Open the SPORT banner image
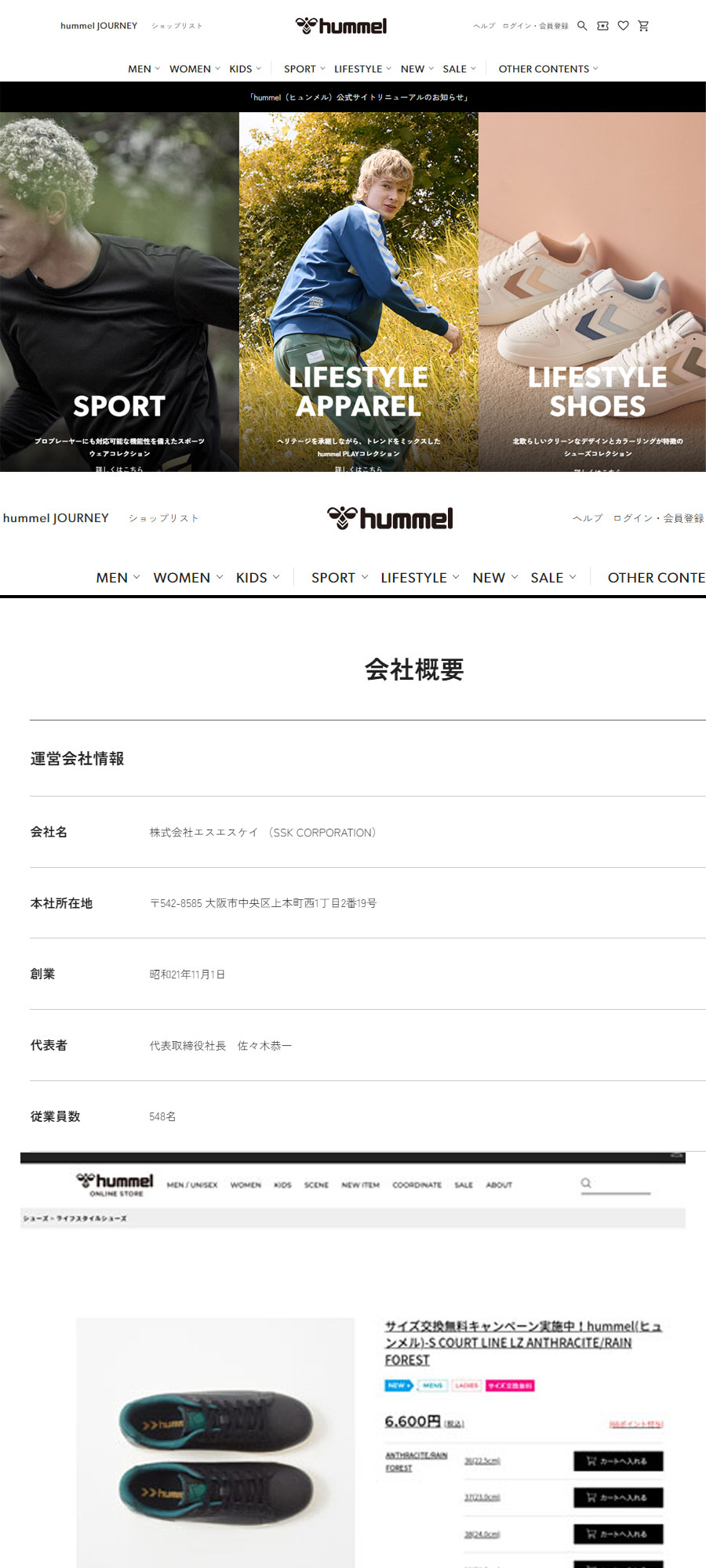 point(119,292)
